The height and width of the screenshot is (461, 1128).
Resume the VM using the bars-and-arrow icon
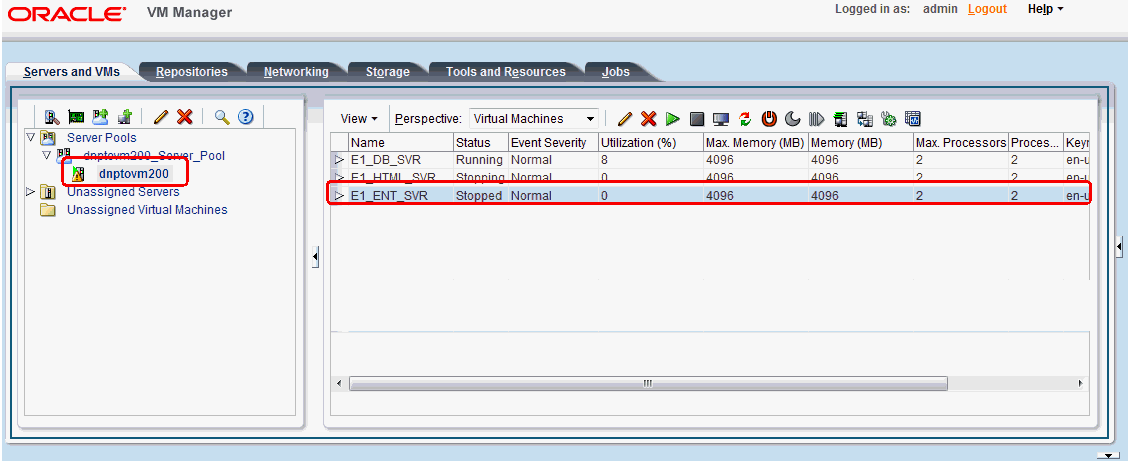pos(817,119)
